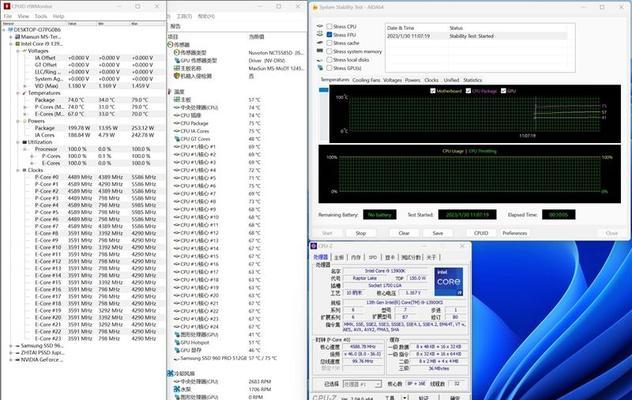Click the 温度 section icon in AIDA64 report
The height and width of the screenshot is (400, 632).
(x=170, y=92)
